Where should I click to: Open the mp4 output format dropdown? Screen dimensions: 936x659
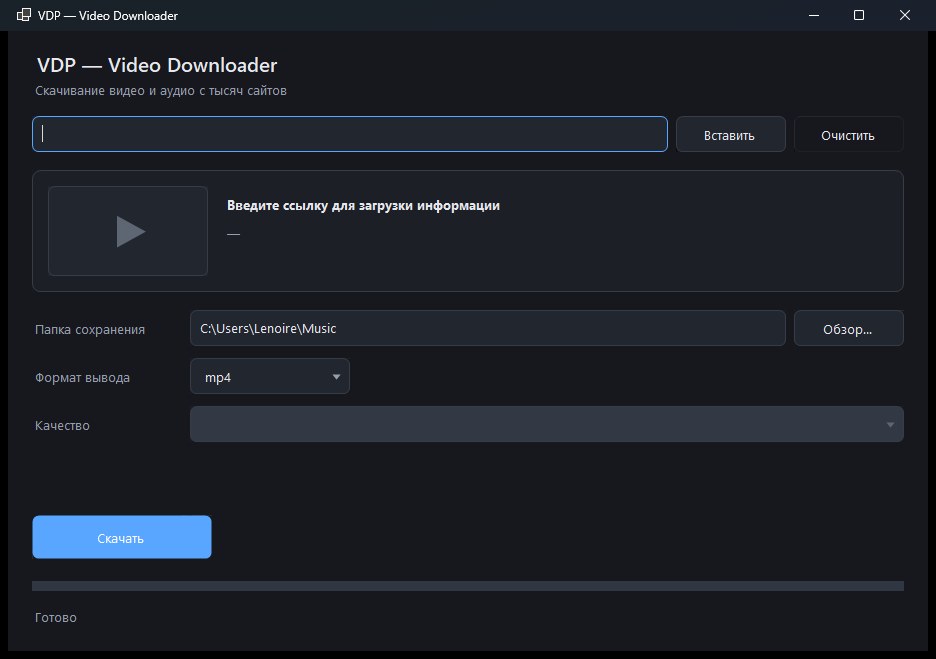tap(270, 377)
